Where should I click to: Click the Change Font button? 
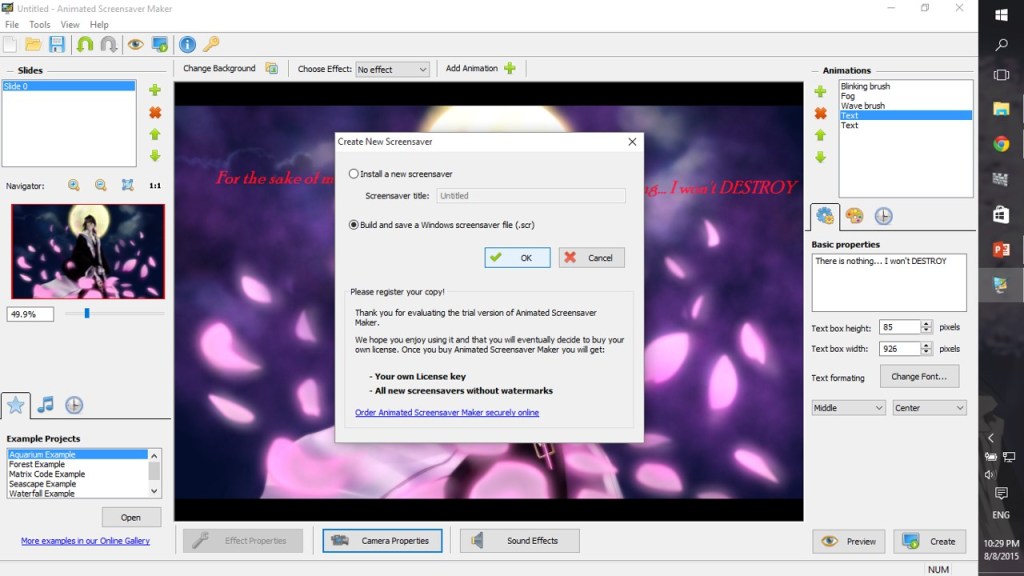pyautogui.click(x=919, y=376)
